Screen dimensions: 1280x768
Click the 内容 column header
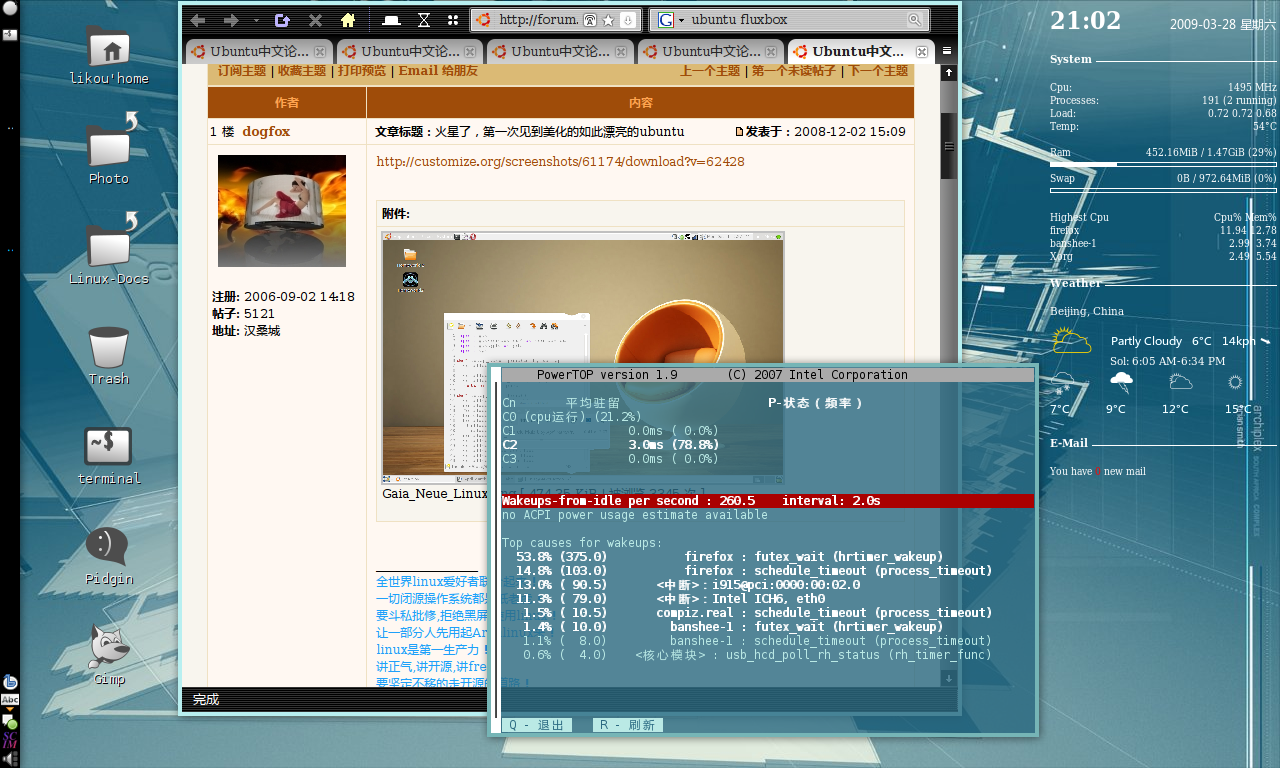[640, 103]
